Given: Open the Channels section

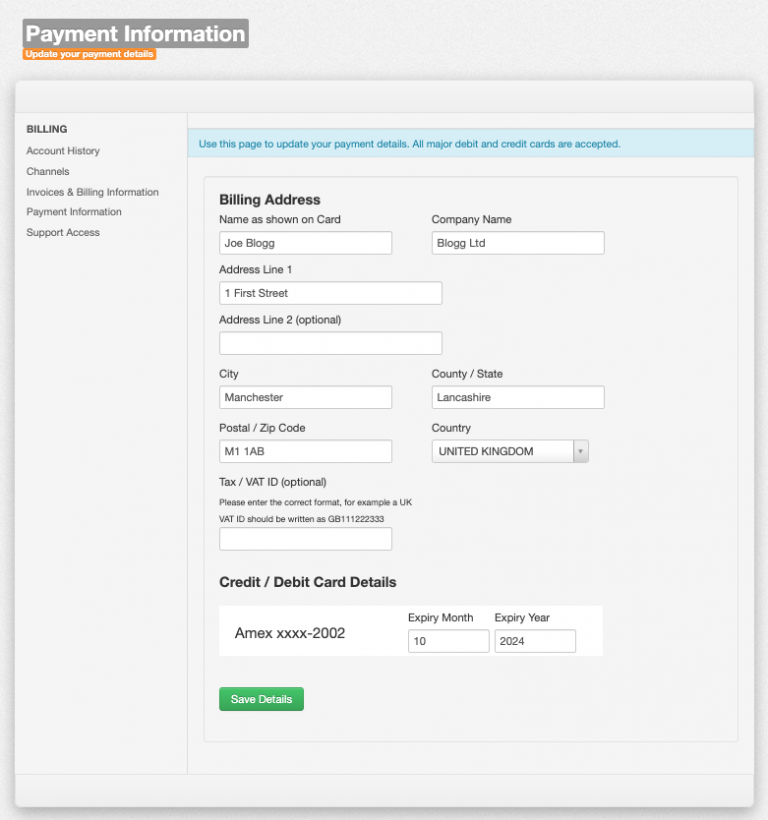Looking at the screenshot, I should 45,171.
